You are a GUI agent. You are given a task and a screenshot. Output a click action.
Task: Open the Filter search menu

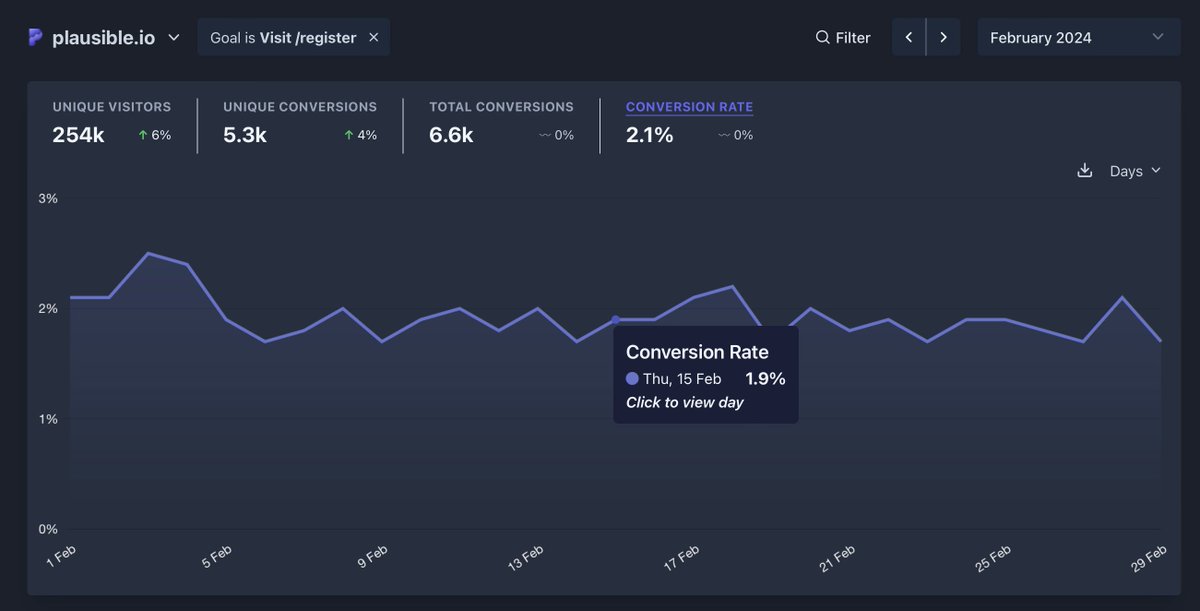[x=843, y=37]
